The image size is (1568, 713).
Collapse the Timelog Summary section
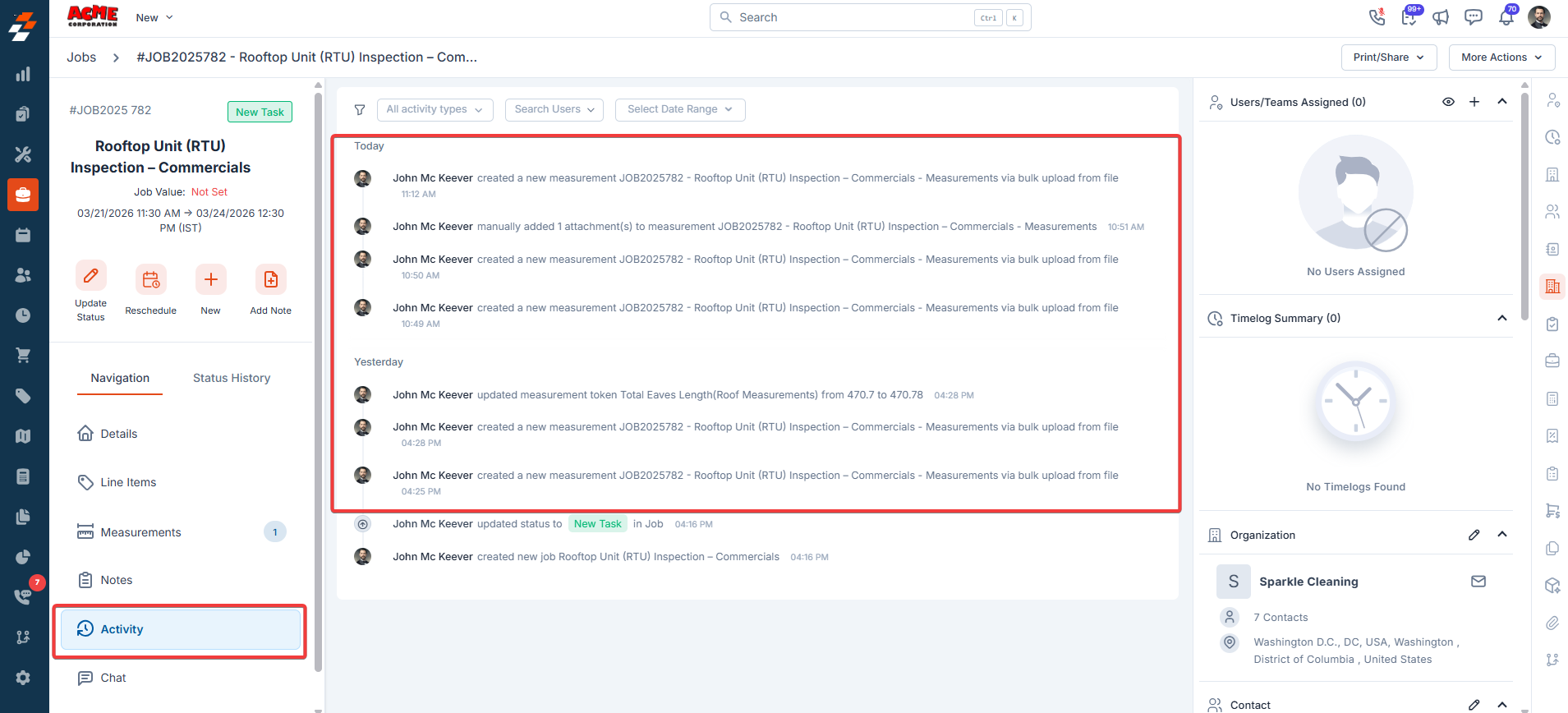[x=1502, y=318]
